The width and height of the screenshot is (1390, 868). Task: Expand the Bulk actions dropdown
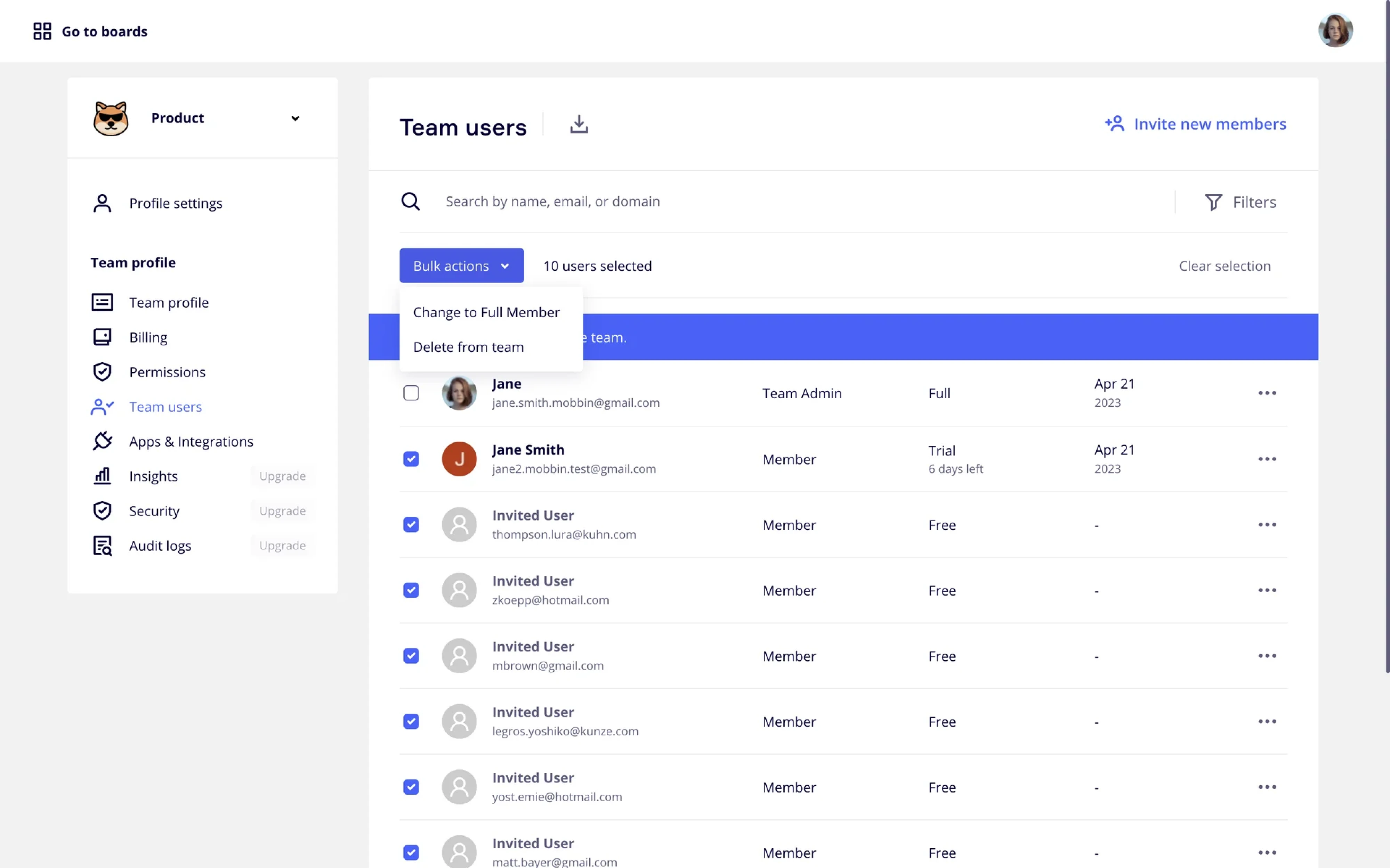coord(461,265)
